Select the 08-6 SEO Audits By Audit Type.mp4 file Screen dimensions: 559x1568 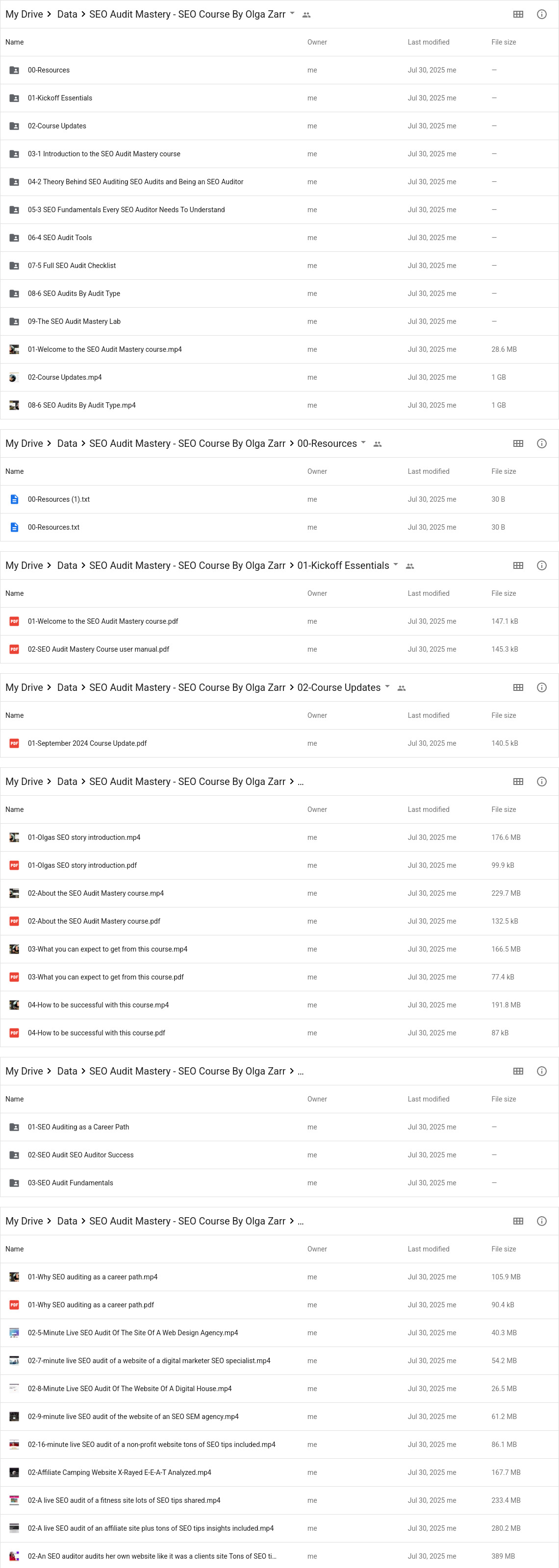279,405
